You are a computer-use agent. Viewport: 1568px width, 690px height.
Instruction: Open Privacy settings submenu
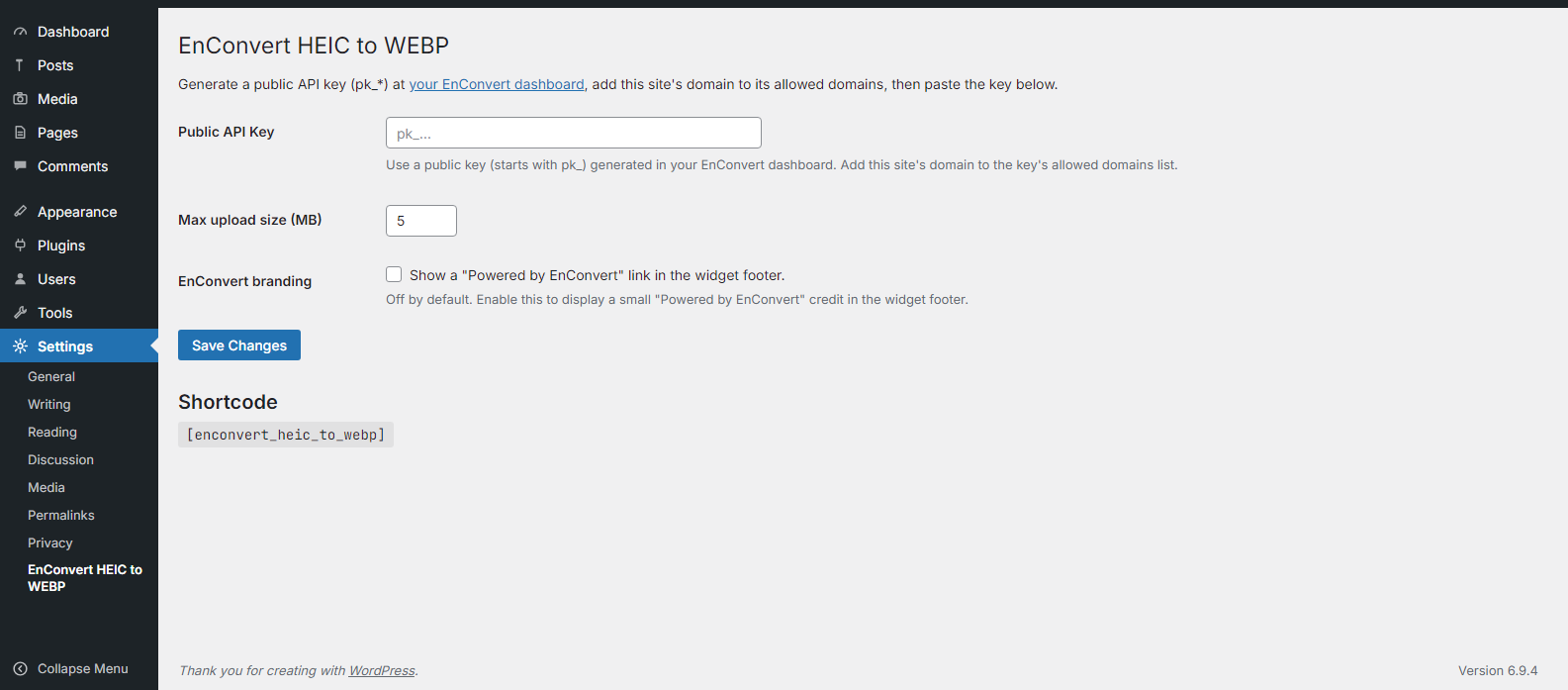tap(50, 543)
